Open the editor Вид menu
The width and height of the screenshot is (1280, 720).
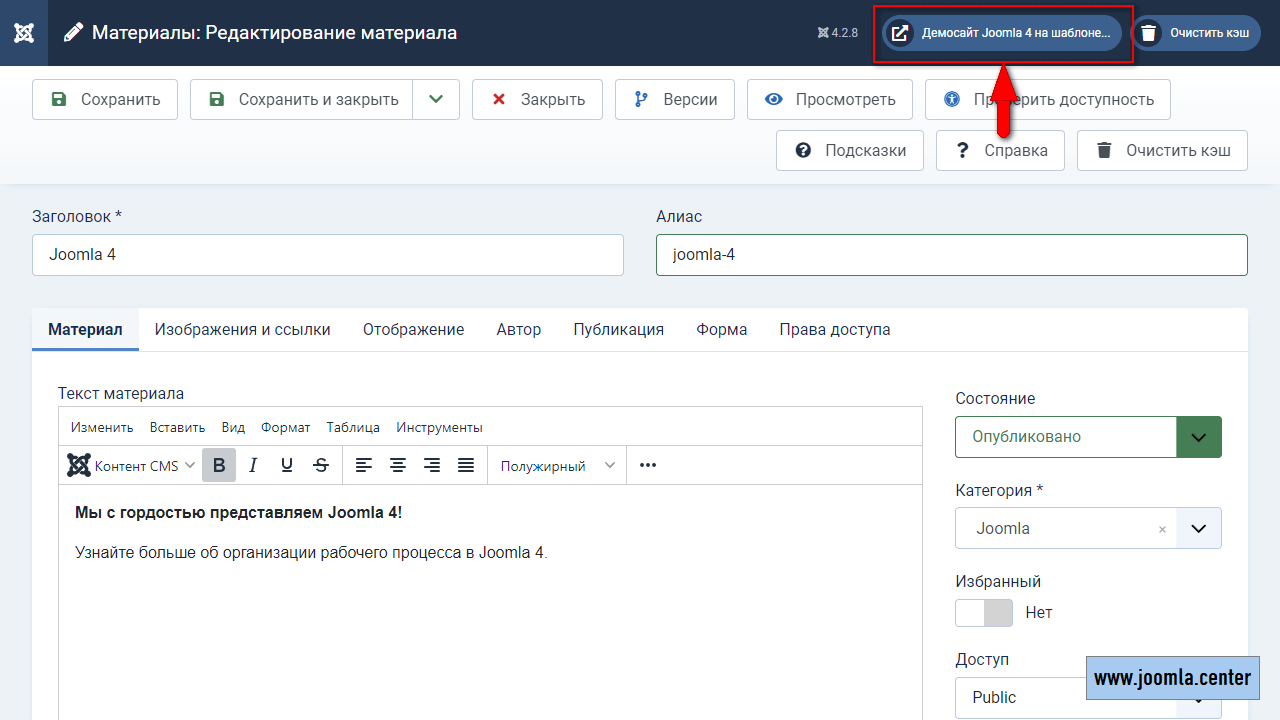click(233, 427)
